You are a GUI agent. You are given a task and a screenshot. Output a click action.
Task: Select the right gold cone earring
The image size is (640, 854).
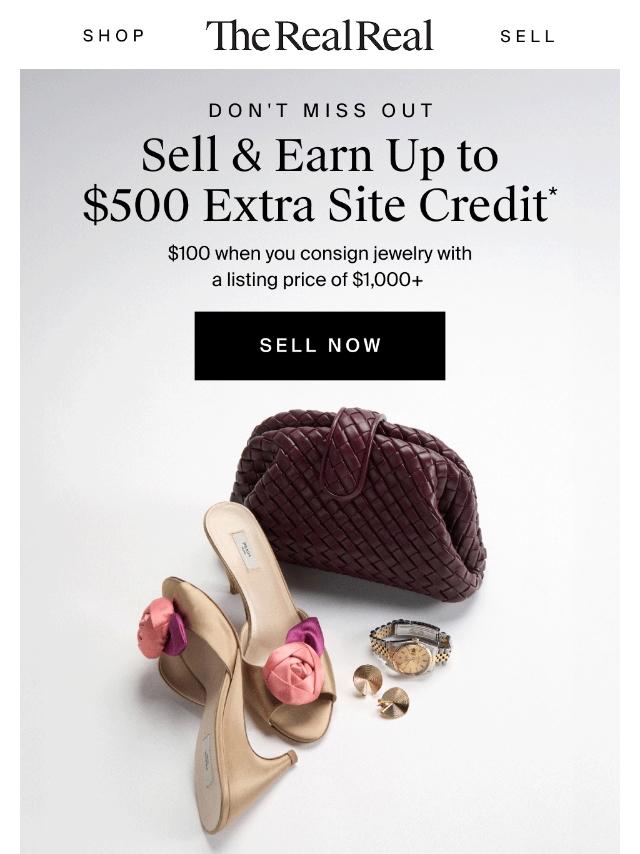pos(394,703)
